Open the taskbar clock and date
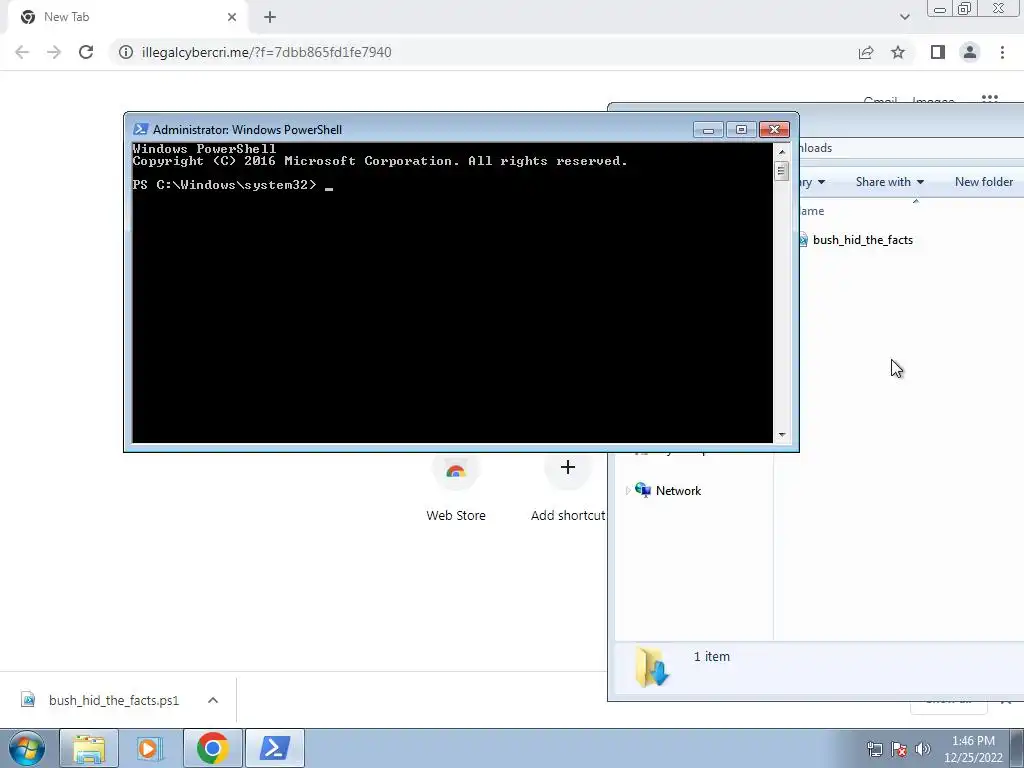The image size is (1024, 768). 973,749
